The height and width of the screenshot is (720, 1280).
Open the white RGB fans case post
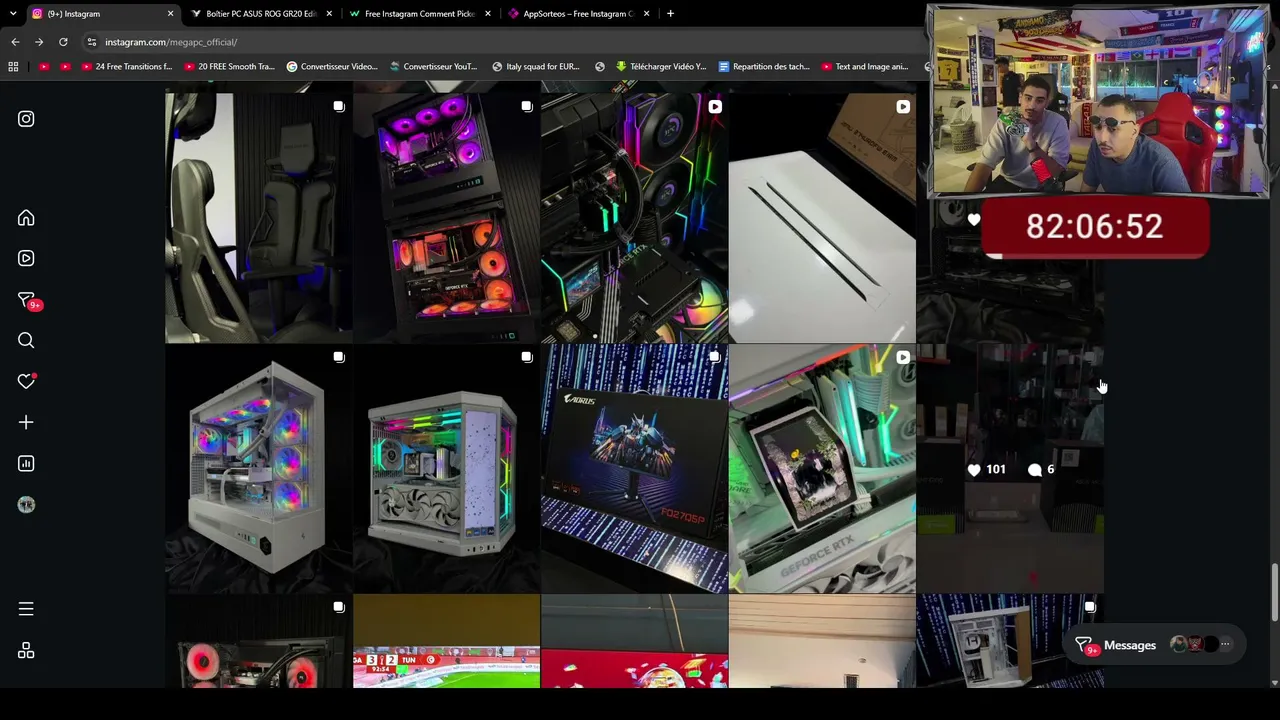click(258, 469)
